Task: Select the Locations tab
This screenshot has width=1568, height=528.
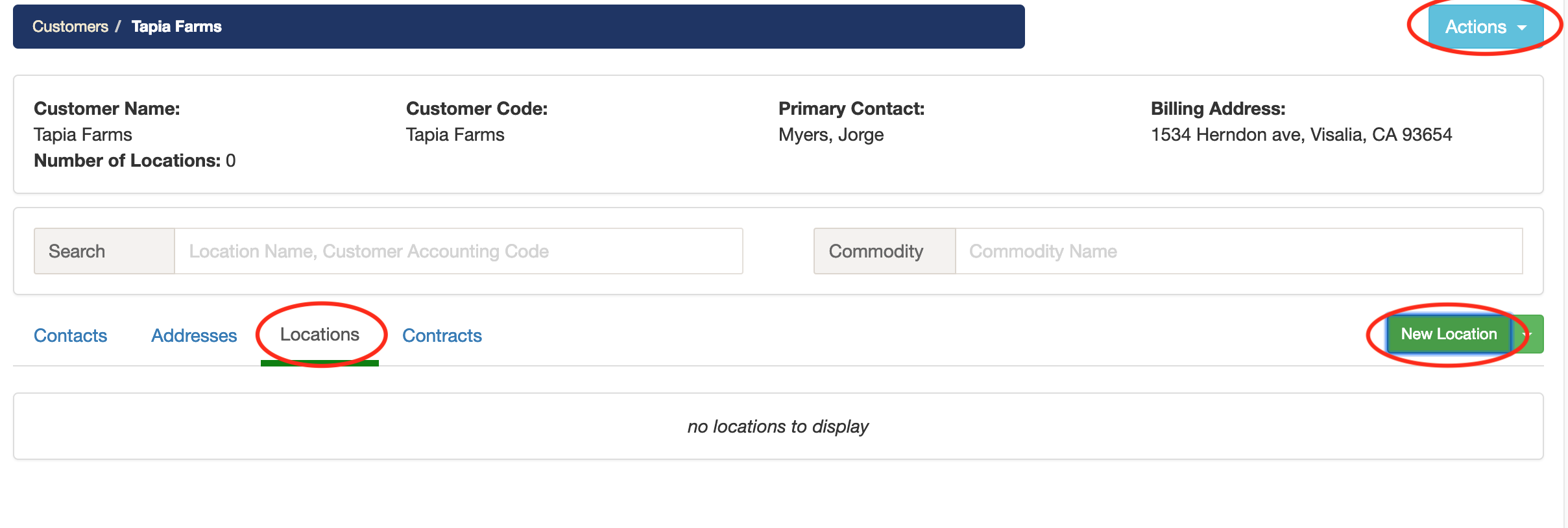Action: pyautogui.click(x=319, y=335)
